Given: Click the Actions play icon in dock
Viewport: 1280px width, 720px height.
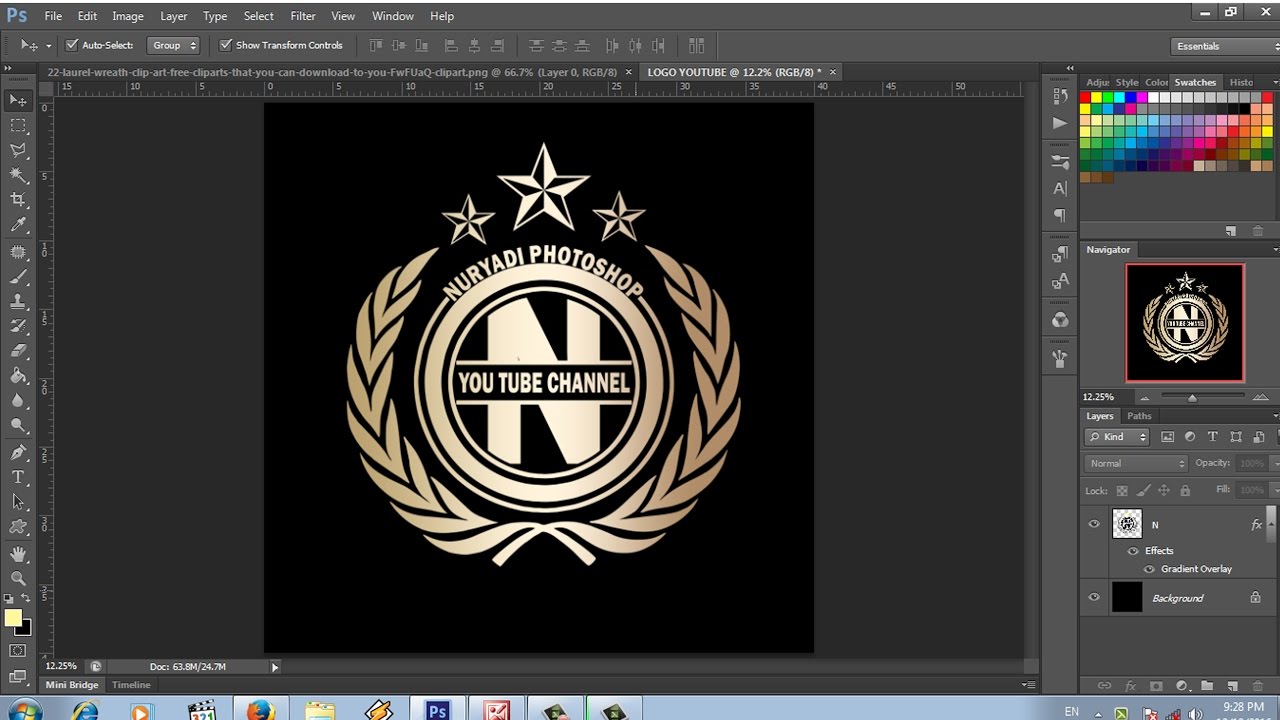Looking at the screenshot, I should tap(1060, 123).
